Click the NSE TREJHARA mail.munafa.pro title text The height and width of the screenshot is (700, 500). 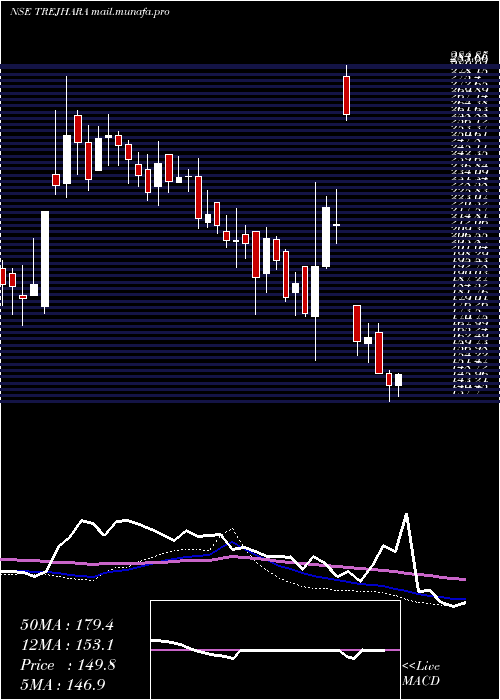[89, 12]
